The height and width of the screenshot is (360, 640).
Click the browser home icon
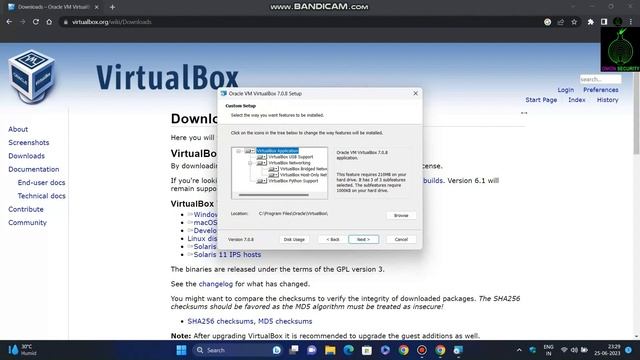coord(49,22)
